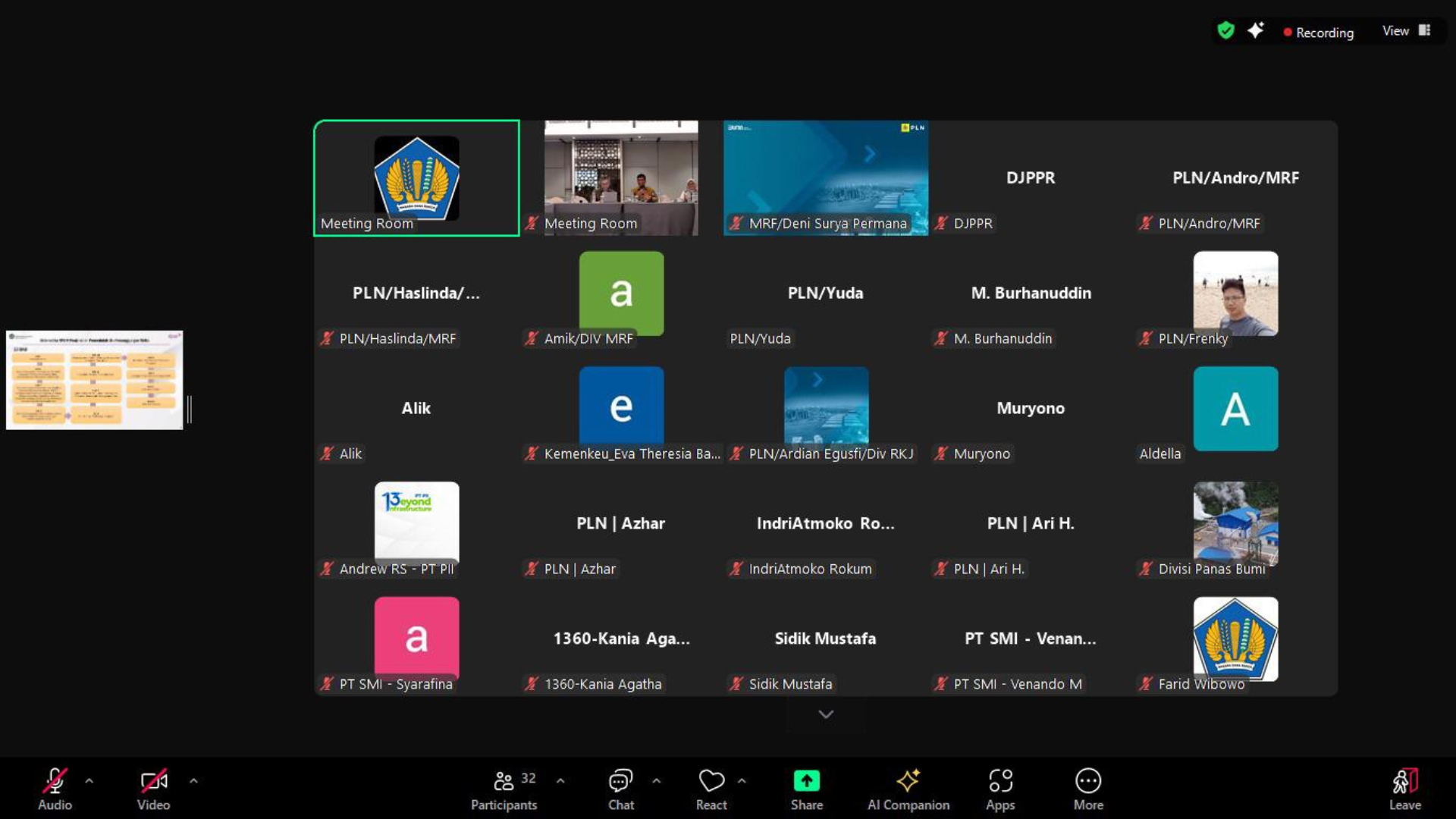Select the PLN/Andro/MRF participant tile
1456x819 pixels.
(x=1235, y=178)
